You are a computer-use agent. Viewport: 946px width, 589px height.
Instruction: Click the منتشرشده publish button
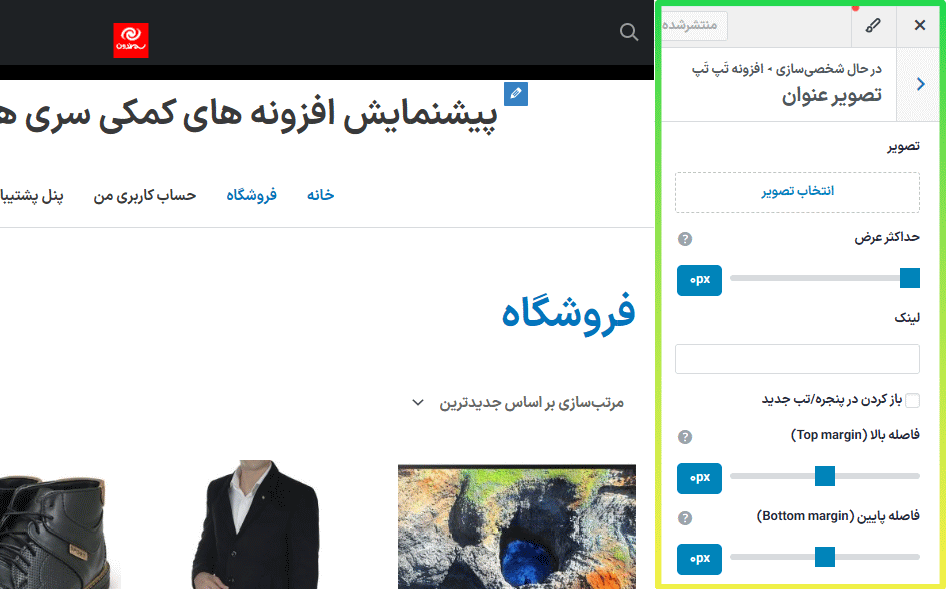pyautogui.click(x=693, y=25)
